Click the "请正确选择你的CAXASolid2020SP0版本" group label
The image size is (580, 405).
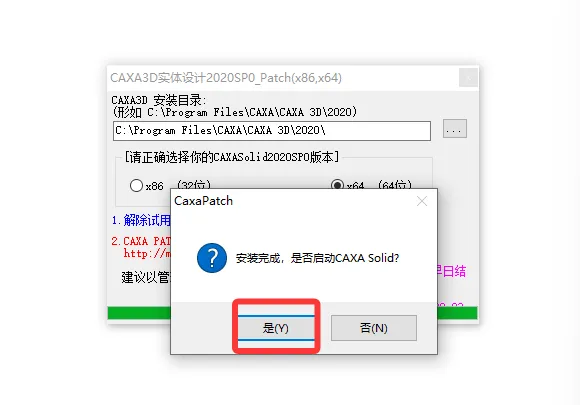tap(232, 157)
